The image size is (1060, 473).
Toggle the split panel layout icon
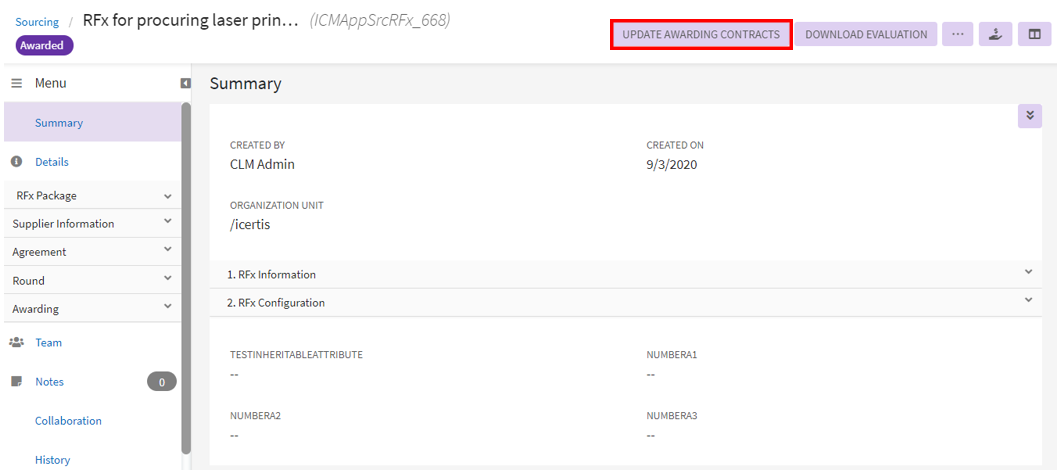tap(1034, 35)
